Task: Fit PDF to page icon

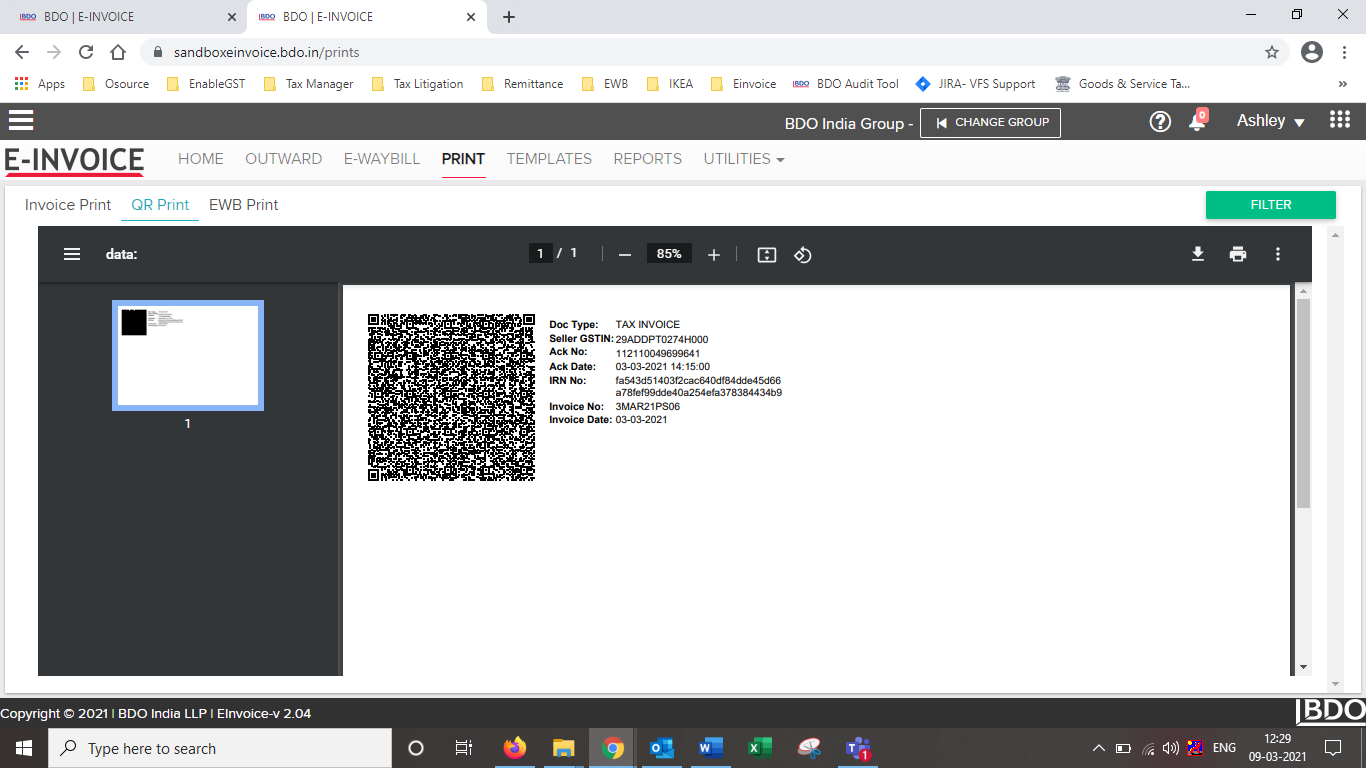Action: [767, 255]
